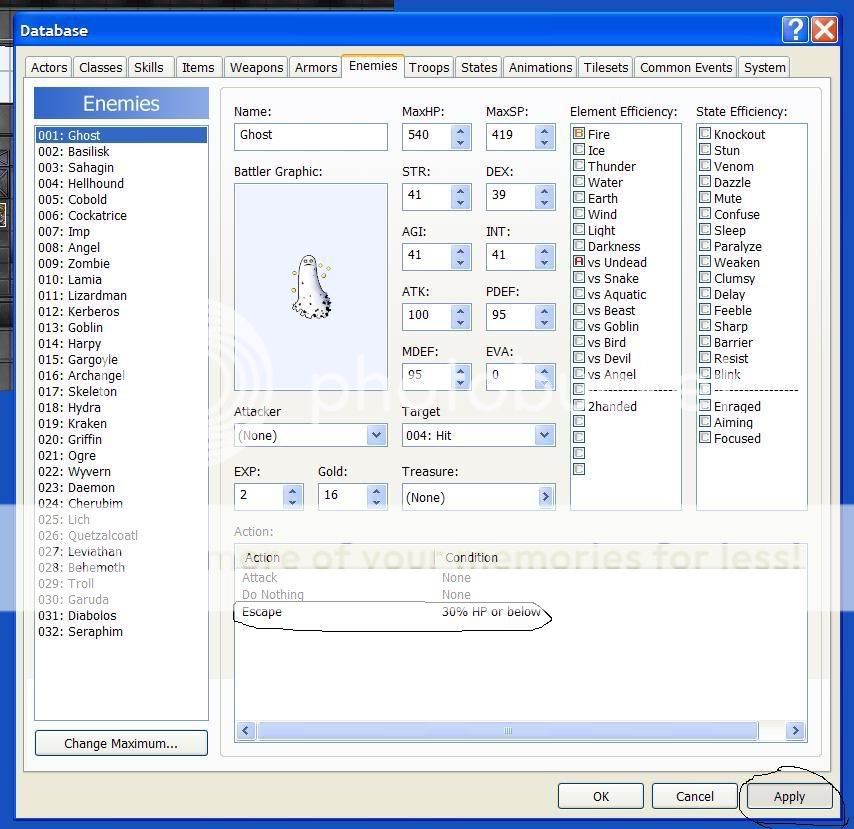Click the Help question mark icon
The width and height of the screenshot is (854, 829).
[x=795, y=30]
